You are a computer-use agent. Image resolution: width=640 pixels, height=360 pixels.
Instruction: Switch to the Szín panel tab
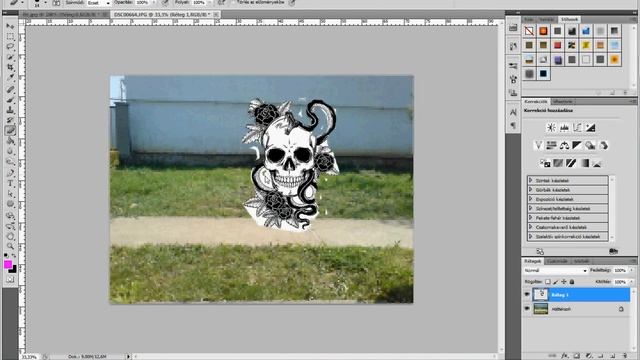click(x=529, y=19)
